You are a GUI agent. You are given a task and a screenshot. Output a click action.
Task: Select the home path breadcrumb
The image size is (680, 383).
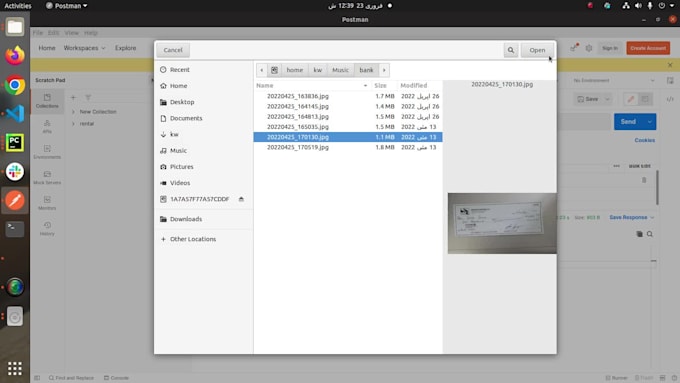pos(294,70)
